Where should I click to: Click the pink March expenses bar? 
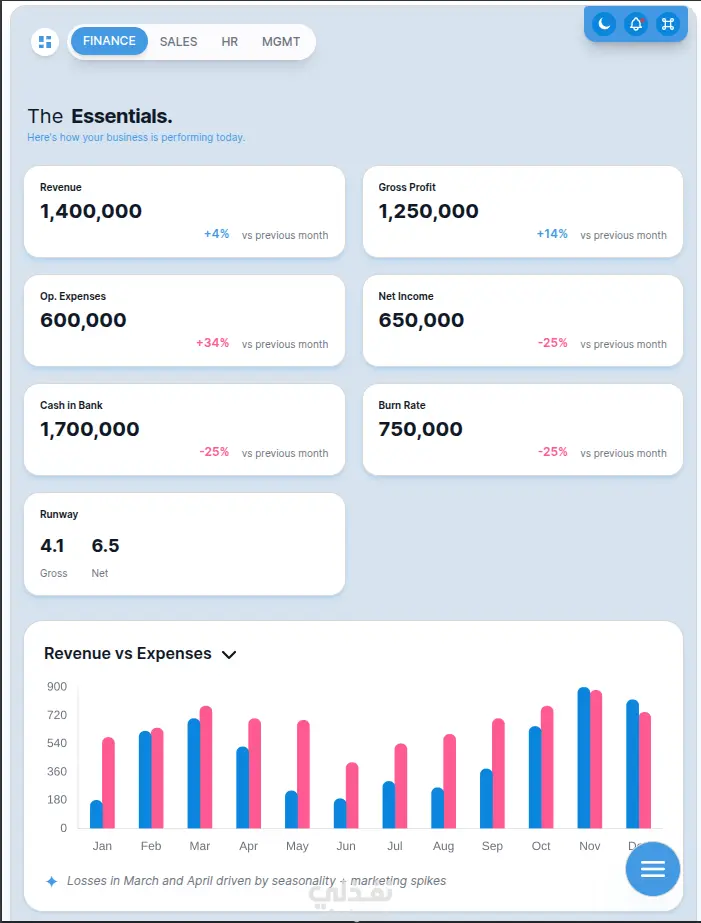(206, 768)
